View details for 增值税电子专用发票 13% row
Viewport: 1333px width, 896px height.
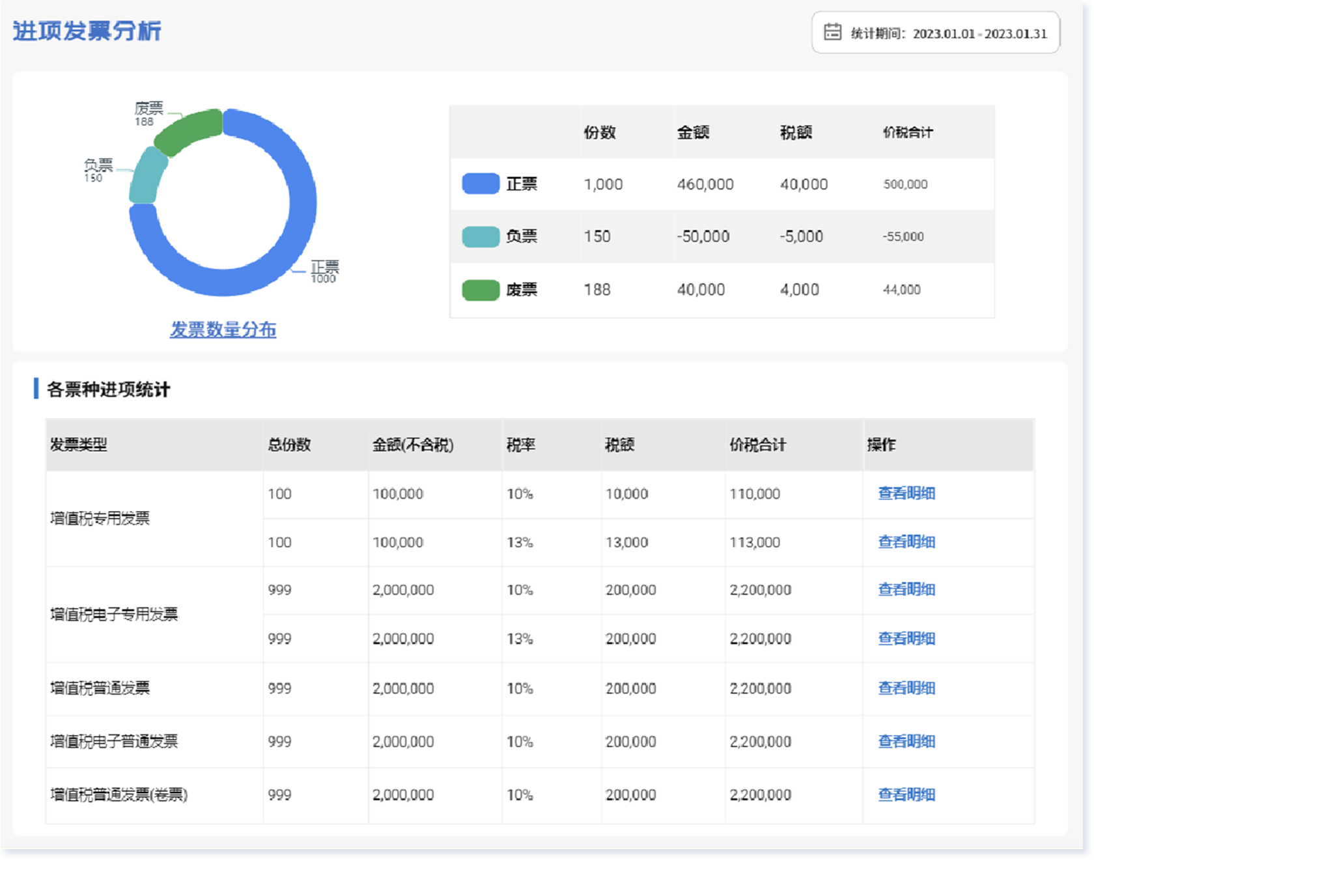coord(906,638)
